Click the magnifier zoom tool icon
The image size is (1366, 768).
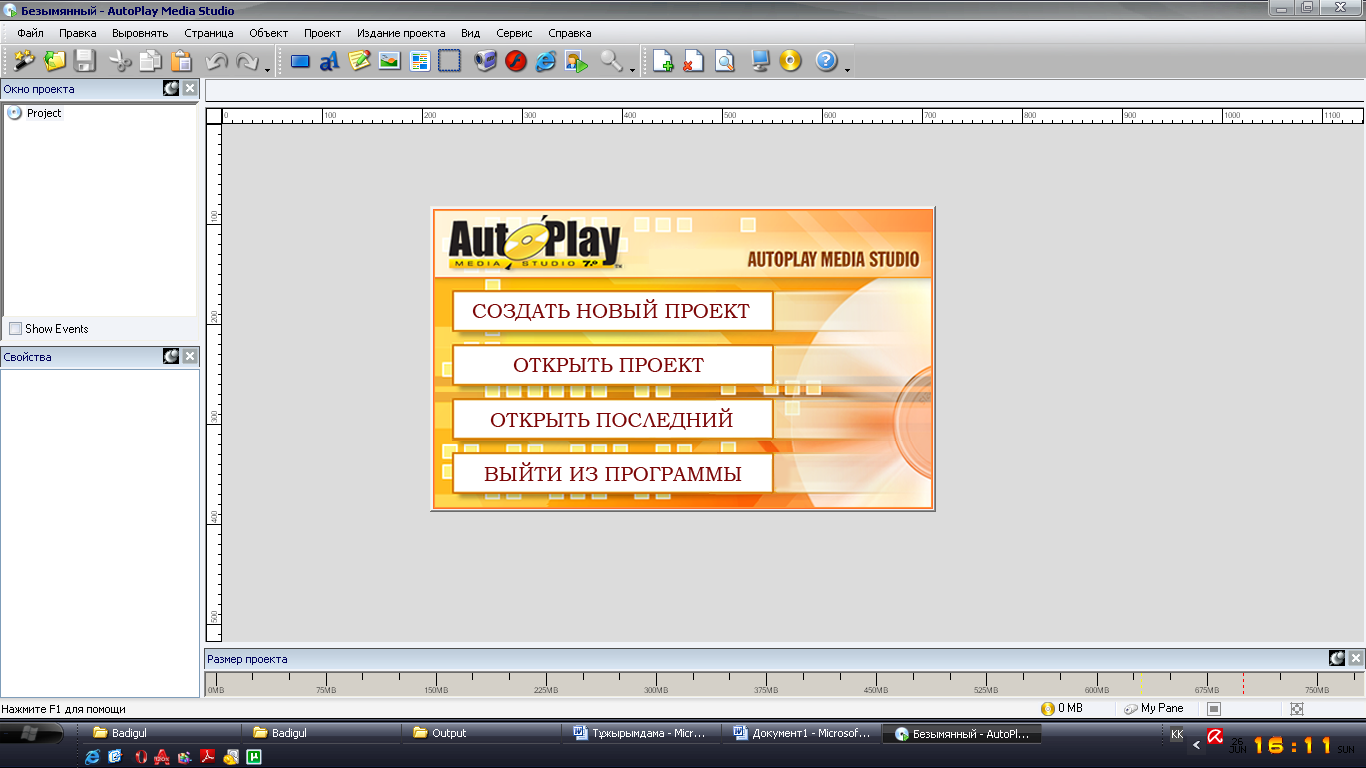tap(611, 61)
